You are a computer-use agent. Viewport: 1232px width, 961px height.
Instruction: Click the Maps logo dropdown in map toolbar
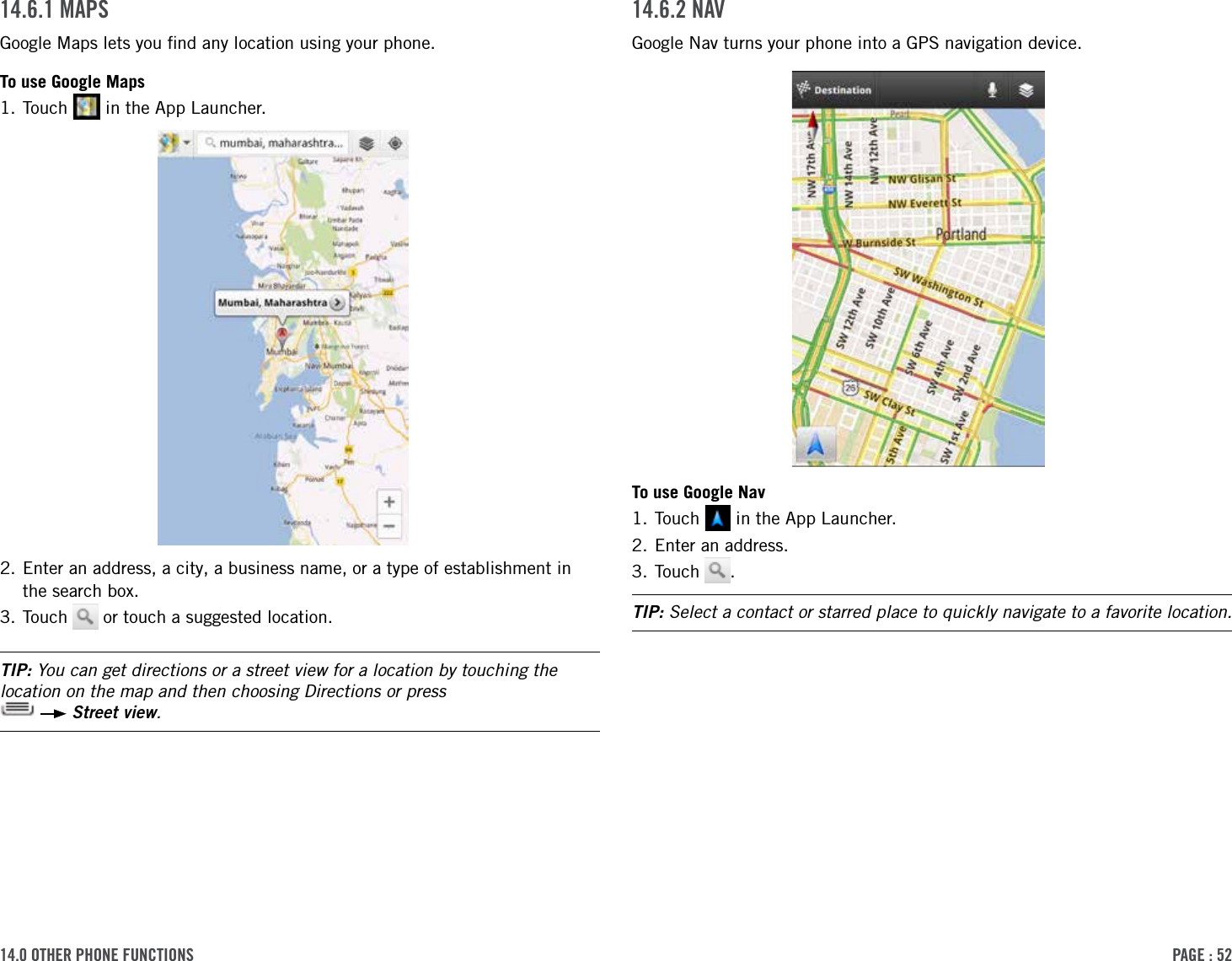(x=175, y=142)
